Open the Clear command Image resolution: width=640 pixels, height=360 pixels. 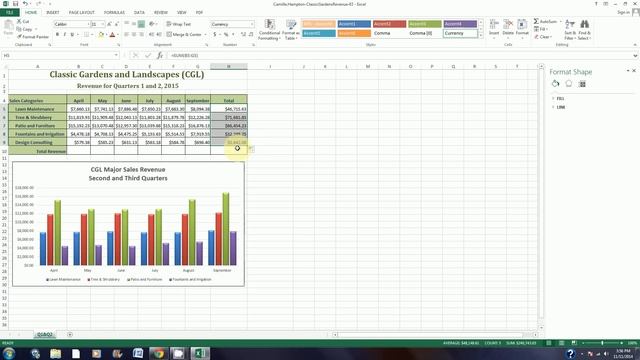[x=543, y=37]
